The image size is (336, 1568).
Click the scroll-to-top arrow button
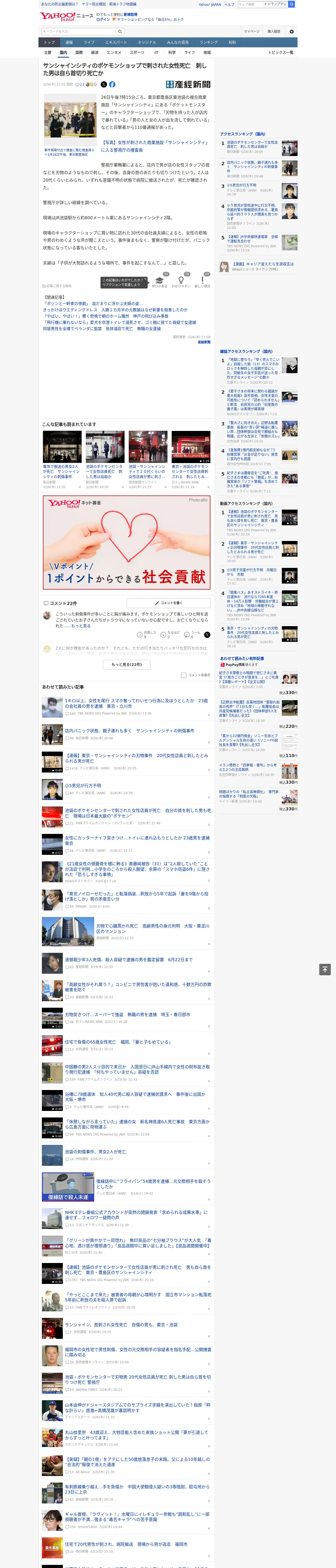pos(325,970)
